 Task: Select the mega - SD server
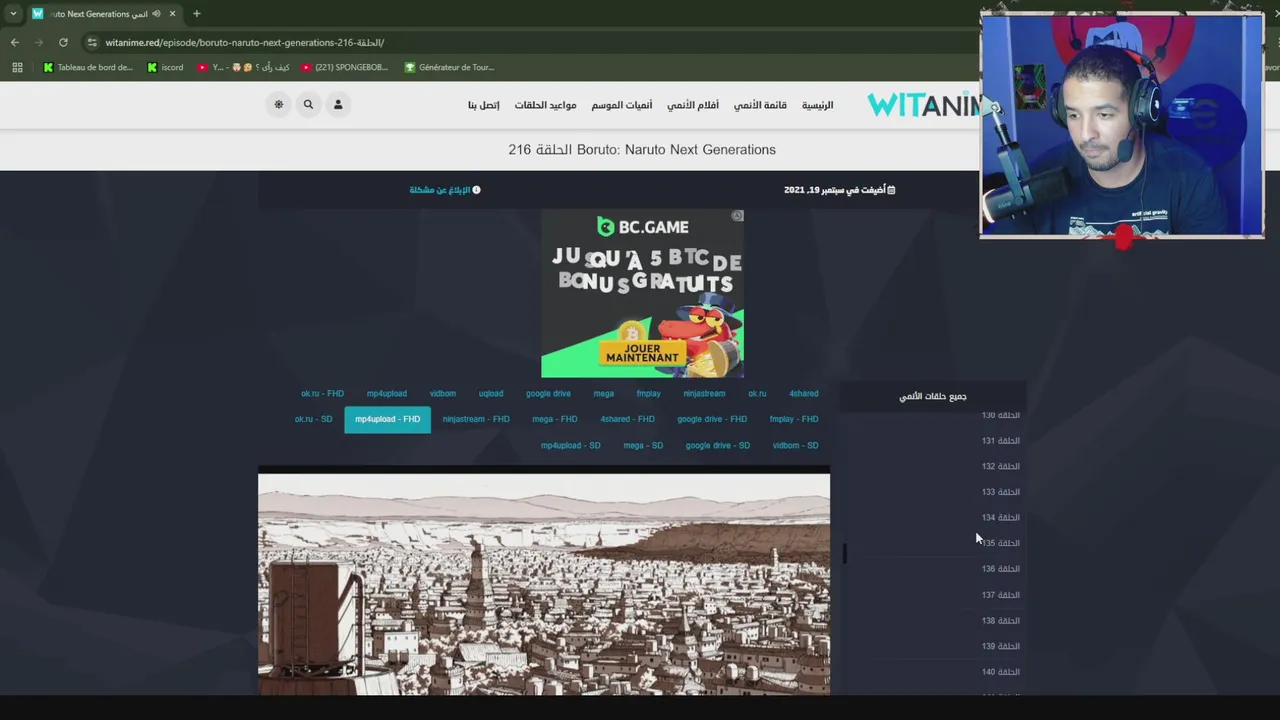pyautogui.click(x=643, y=445)
